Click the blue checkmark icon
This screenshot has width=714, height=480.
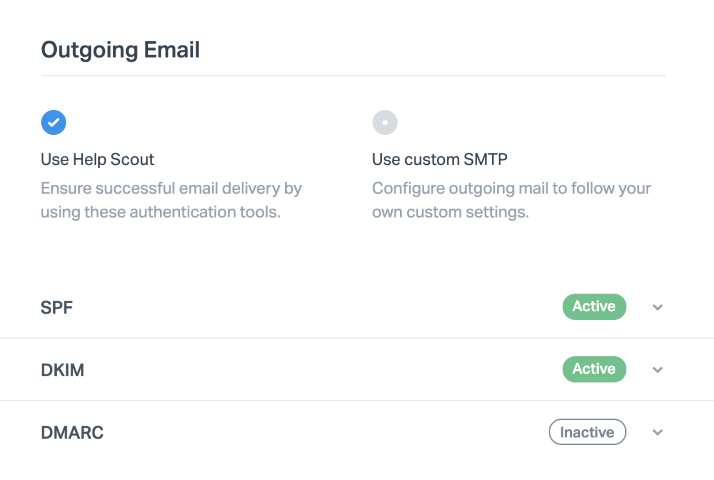click(53, 122)
